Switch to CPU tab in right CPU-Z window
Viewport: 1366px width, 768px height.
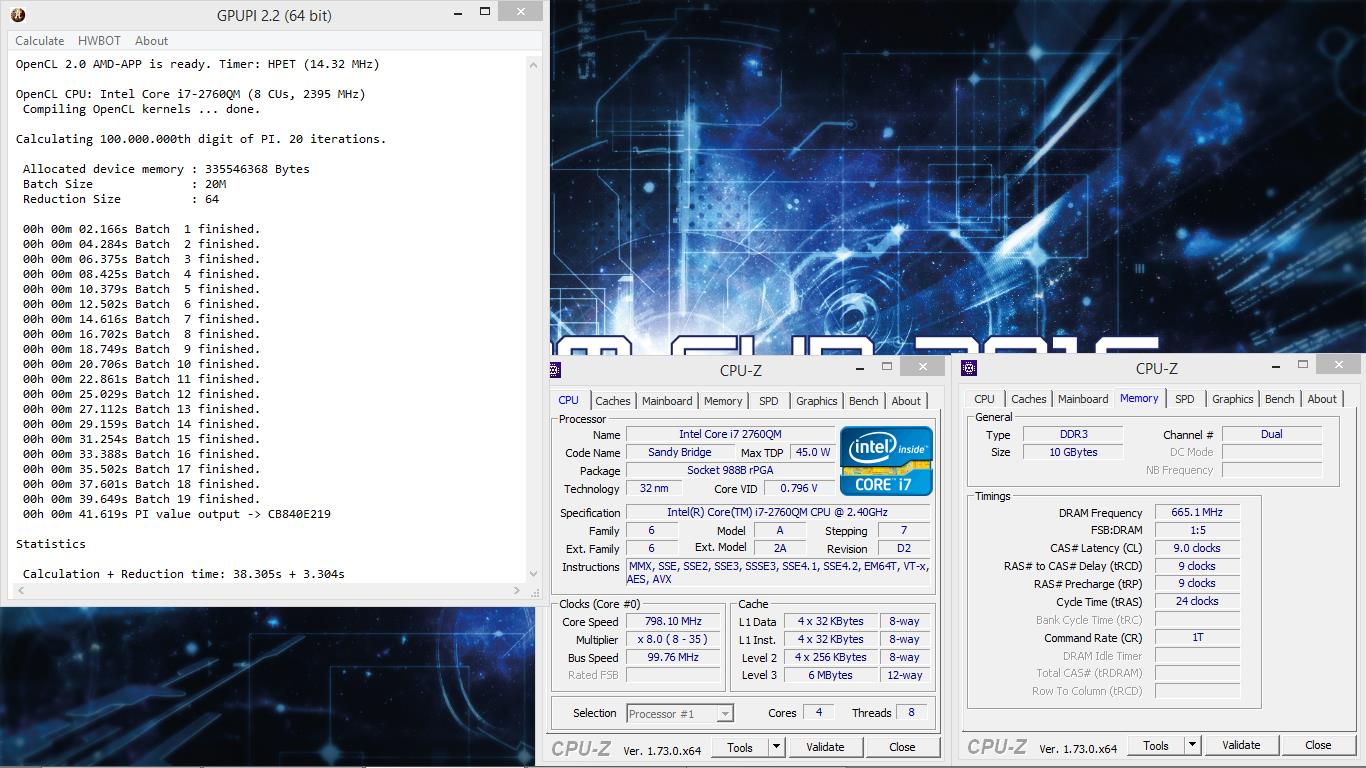(985, 399)
